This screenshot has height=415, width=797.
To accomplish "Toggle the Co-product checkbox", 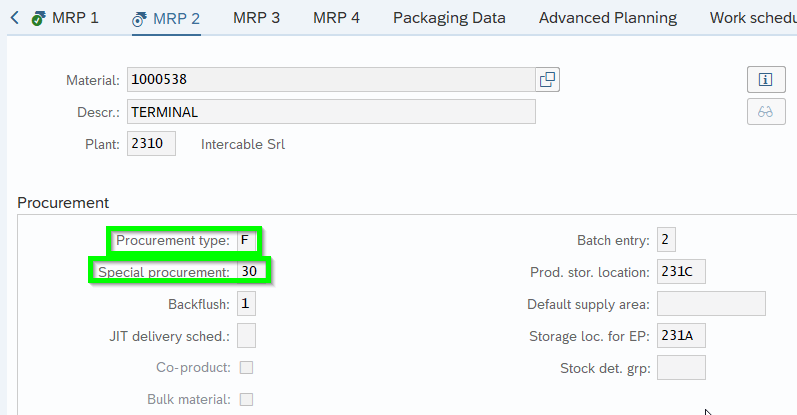I will coord(246,368).
